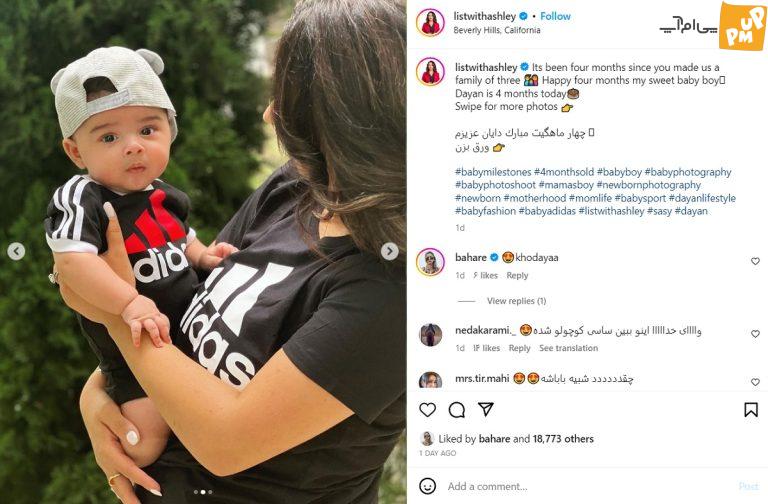768x504 pixels.
Task: Follow the listwithashley account
Action: point(555,16)
